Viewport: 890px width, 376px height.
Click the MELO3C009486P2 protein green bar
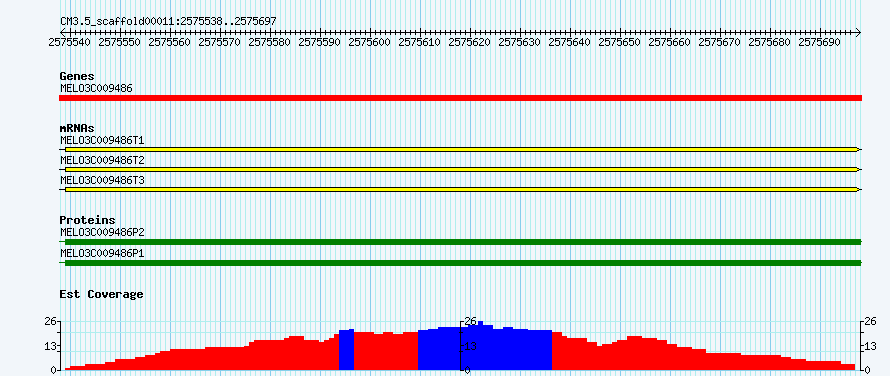pos(460,242)
